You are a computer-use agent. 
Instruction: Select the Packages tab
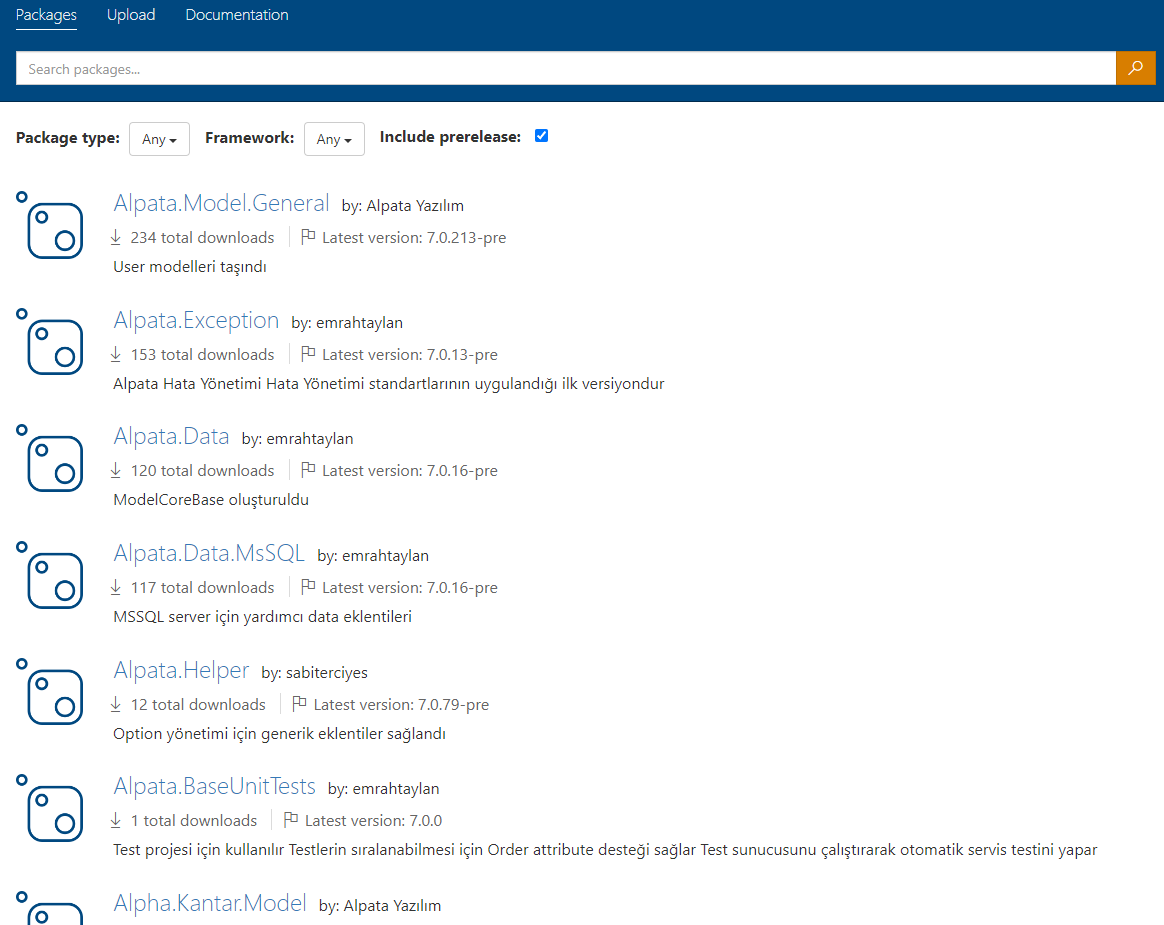point(46,15)
